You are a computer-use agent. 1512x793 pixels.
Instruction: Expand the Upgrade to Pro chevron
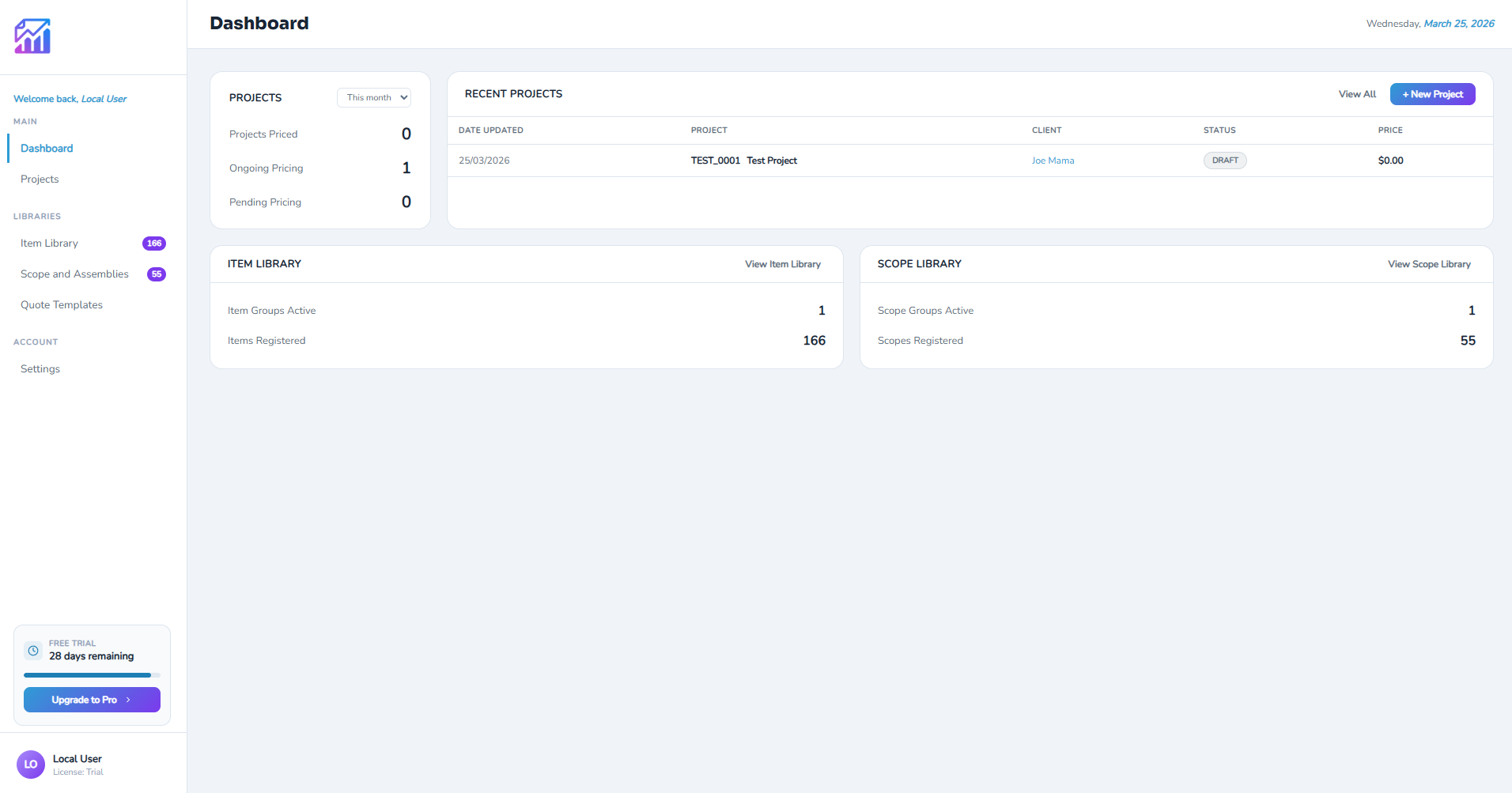coord(129,700)
